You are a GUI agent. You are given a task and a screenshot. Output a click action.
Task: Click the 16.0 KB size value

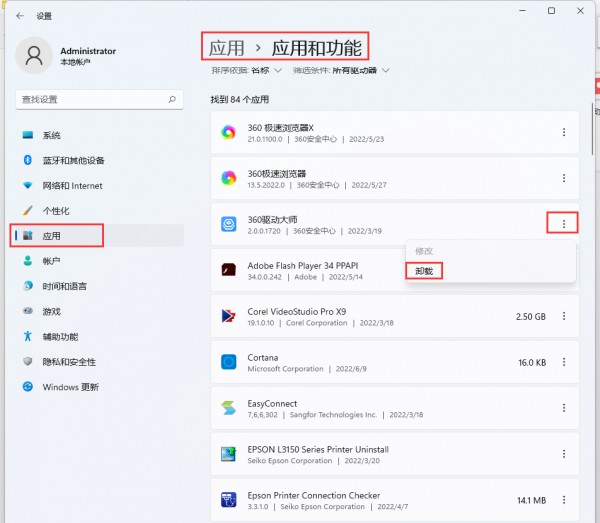(x=532, y=362)
